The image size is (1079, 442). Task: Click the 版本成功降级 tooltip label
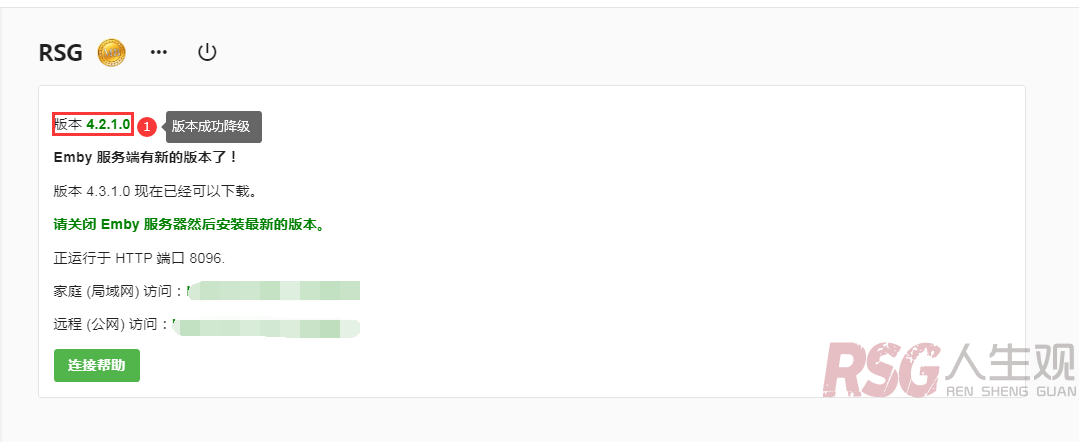[x=214, y=127]
